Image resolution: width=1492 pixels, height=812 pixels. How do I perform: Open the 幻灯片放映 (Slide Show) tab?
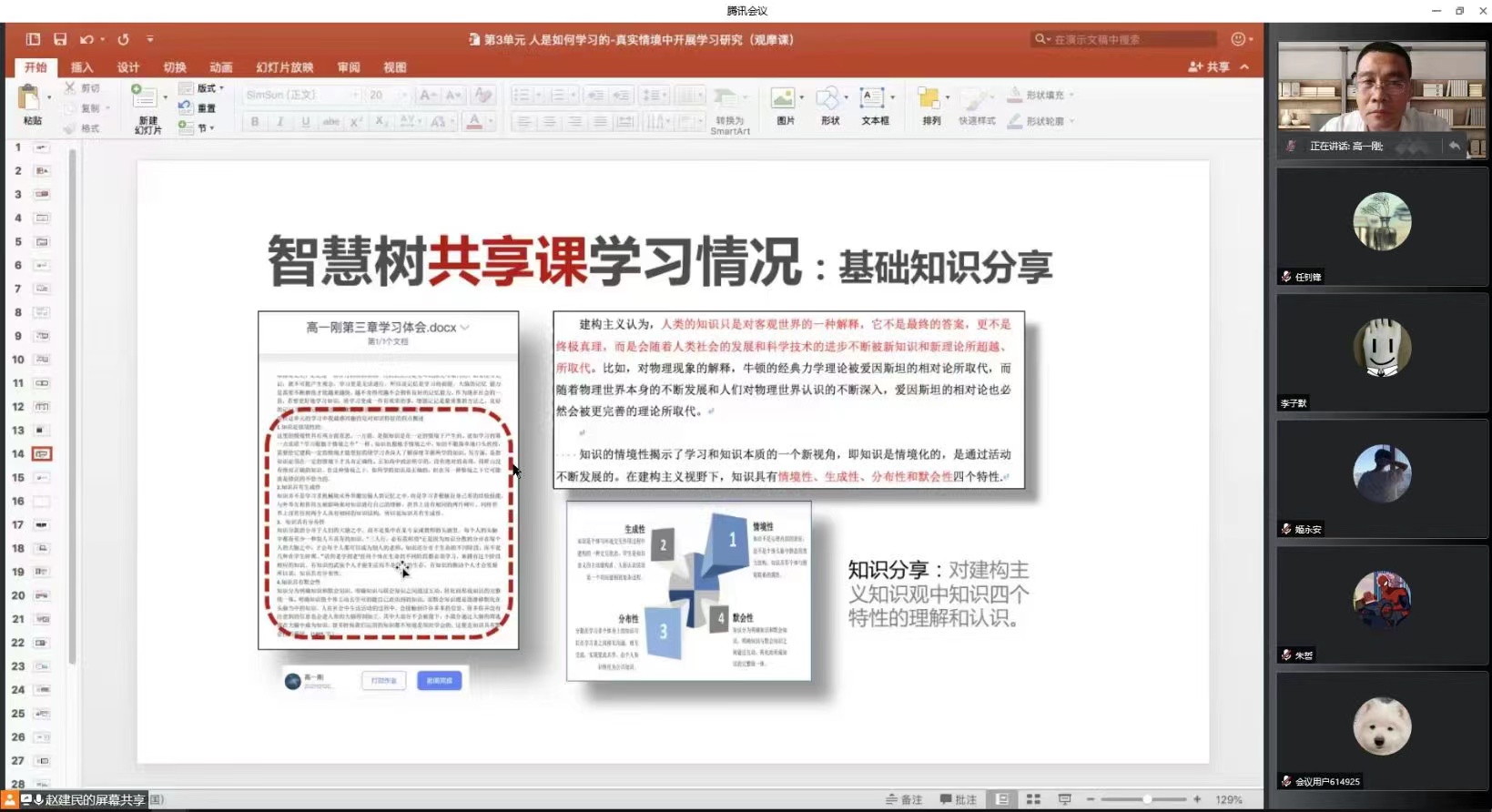[x=284, y=67]
